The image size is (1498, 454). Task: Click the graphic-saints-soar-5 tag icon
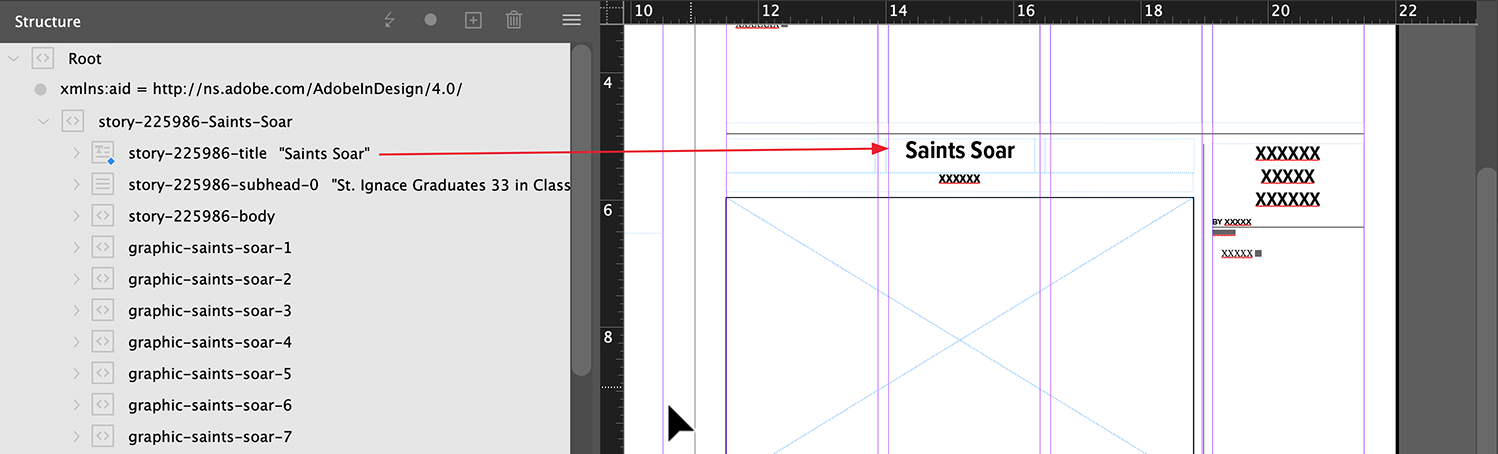[x=103, y=373]
